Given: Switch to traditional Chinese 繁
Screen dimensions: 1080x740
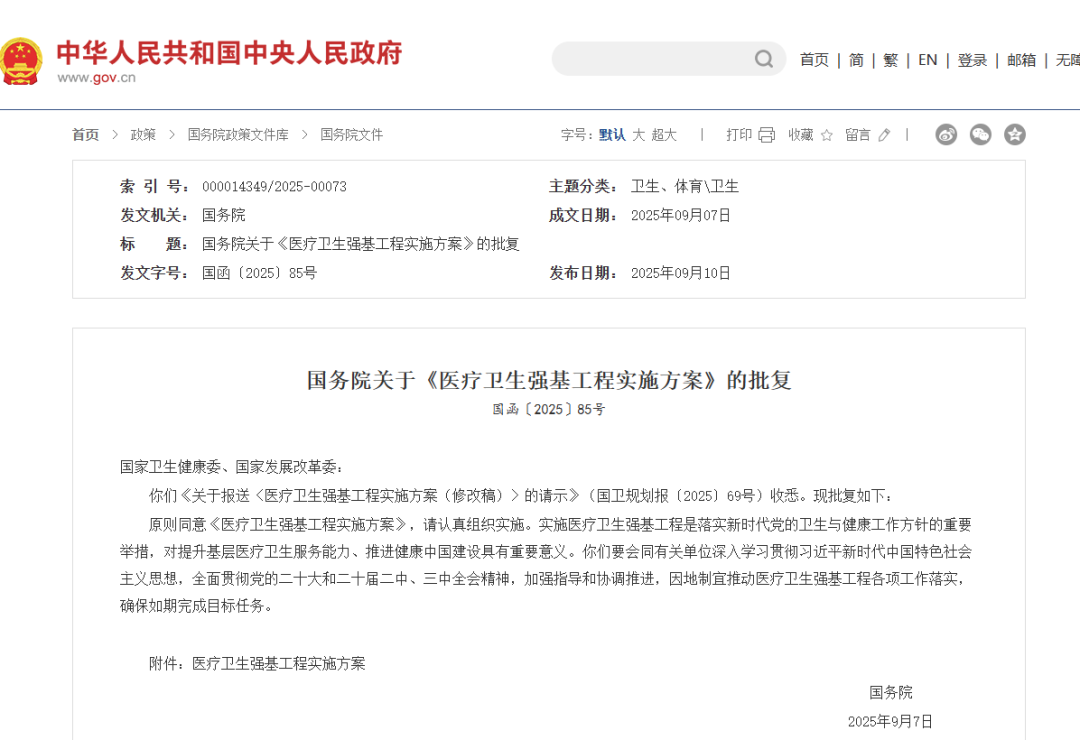Looking at the screenshot, I should coord(890,60).
